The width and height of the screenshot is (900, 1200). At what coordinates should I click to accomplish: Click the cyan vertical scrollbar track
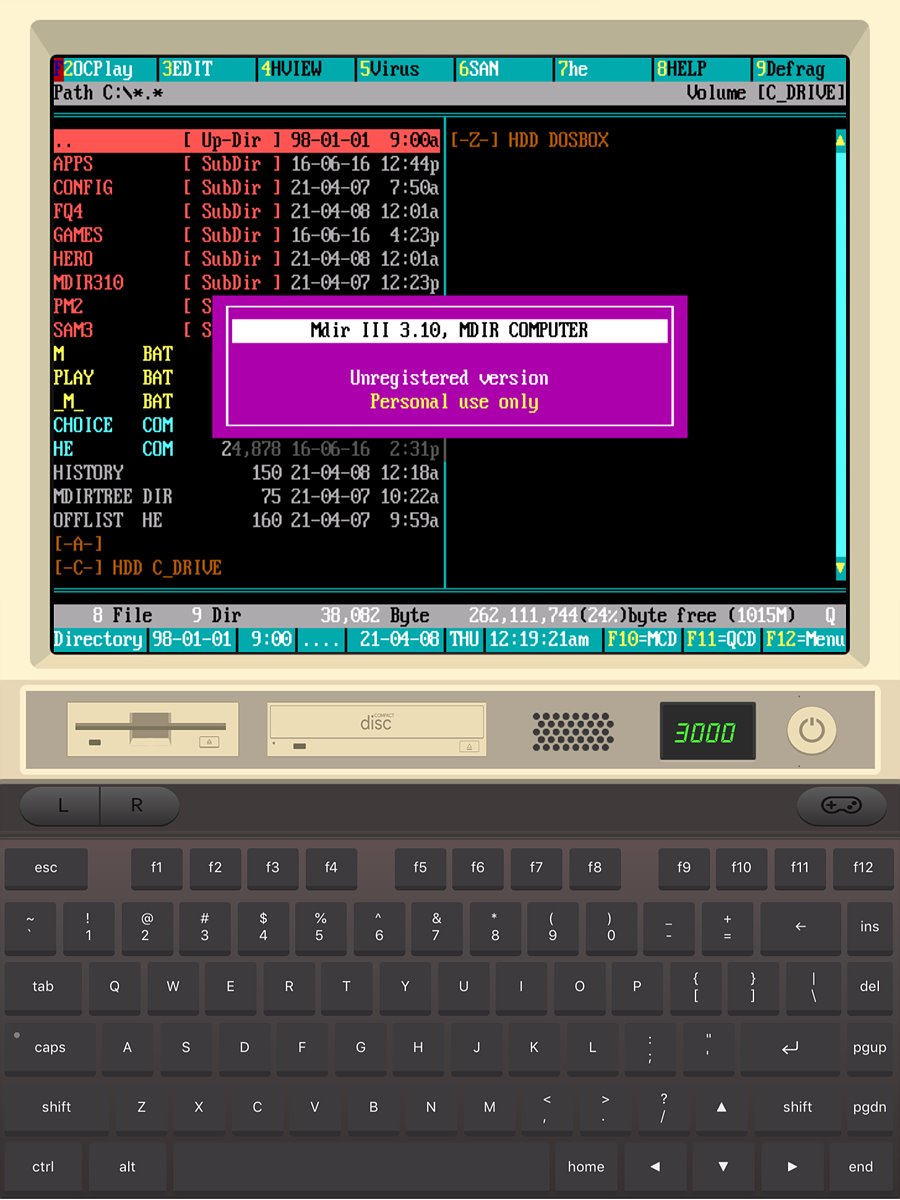(841, 355)
